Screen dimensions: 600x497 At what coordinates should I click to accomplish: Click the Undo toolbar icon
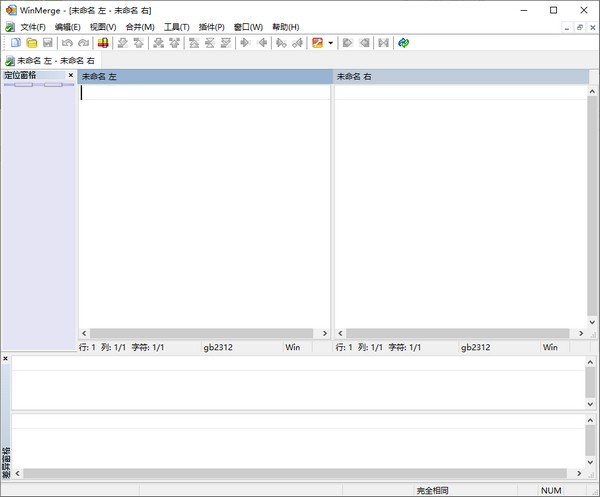[x=67, y=43]
